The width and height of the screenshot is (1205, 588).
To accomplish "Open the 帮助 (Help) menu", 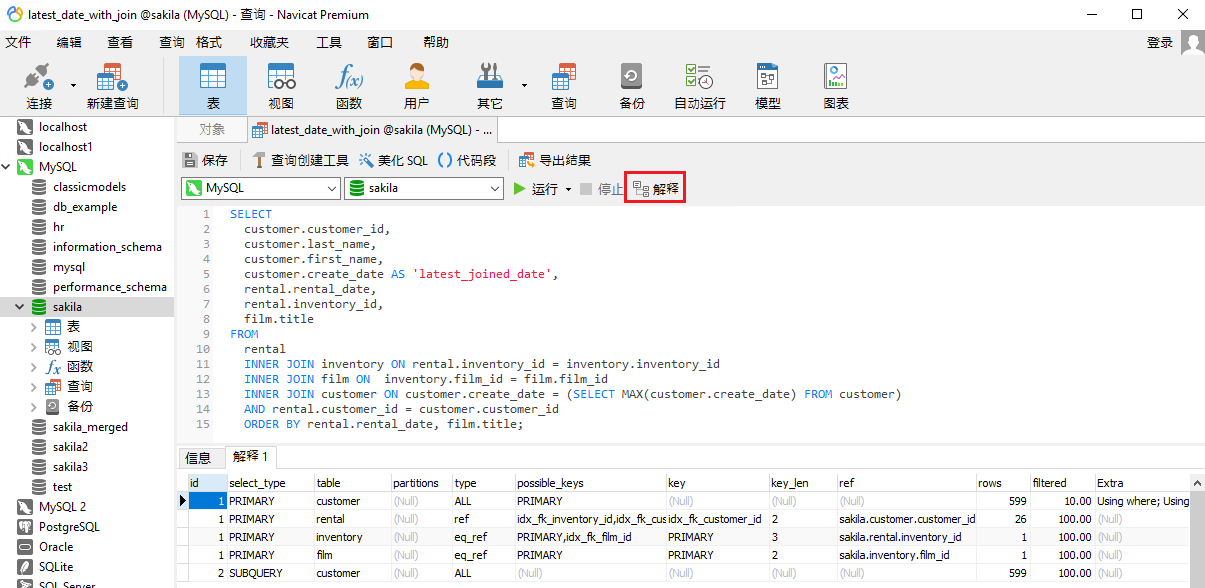I will 436,43.
